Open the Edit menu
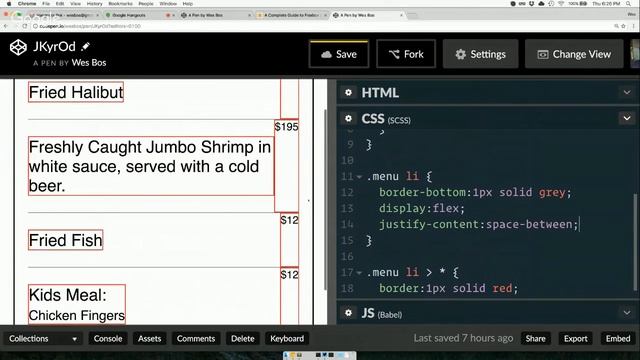Viewport: 640px width, 360px height. 60,3
